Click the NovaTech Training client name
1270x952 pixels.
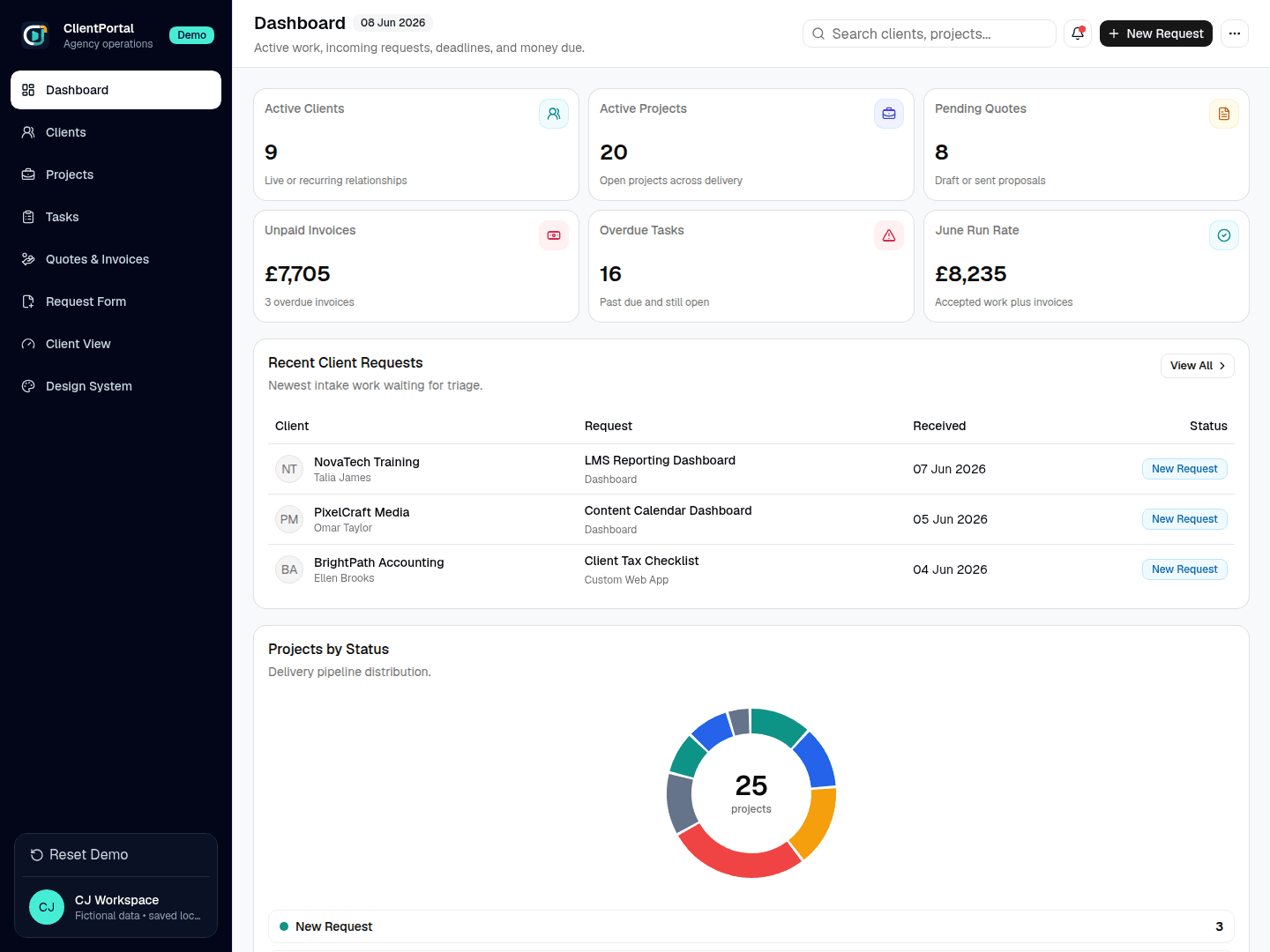pyautogui.click(x=367, y=462)
